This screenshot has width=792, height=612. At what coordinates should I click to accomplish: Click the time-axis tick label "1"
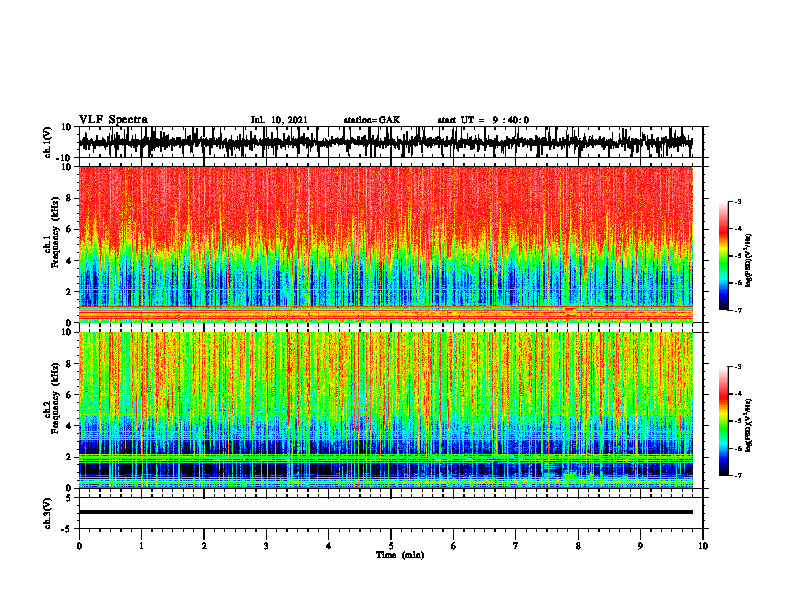pos(141,546)
